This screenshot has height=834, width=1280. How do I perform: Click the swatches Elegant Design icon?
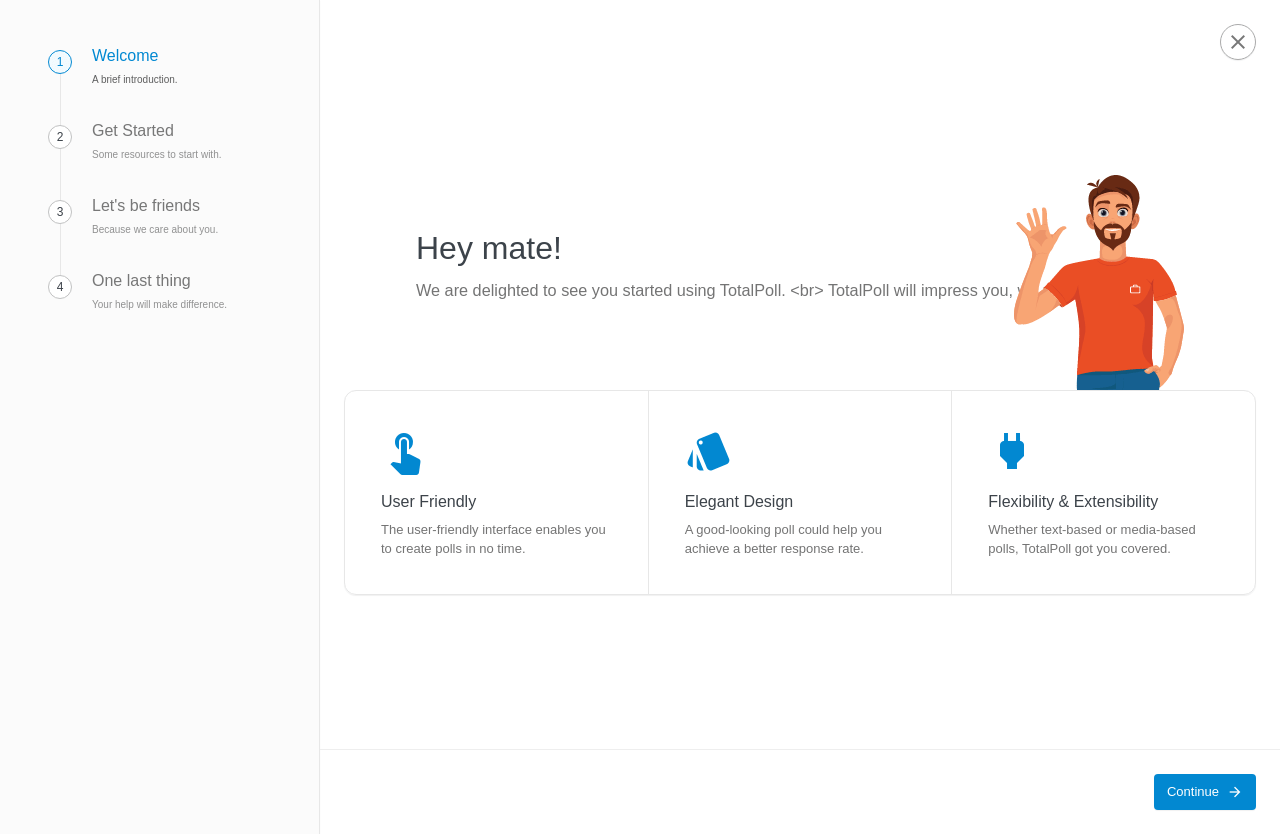coord(708,452)
